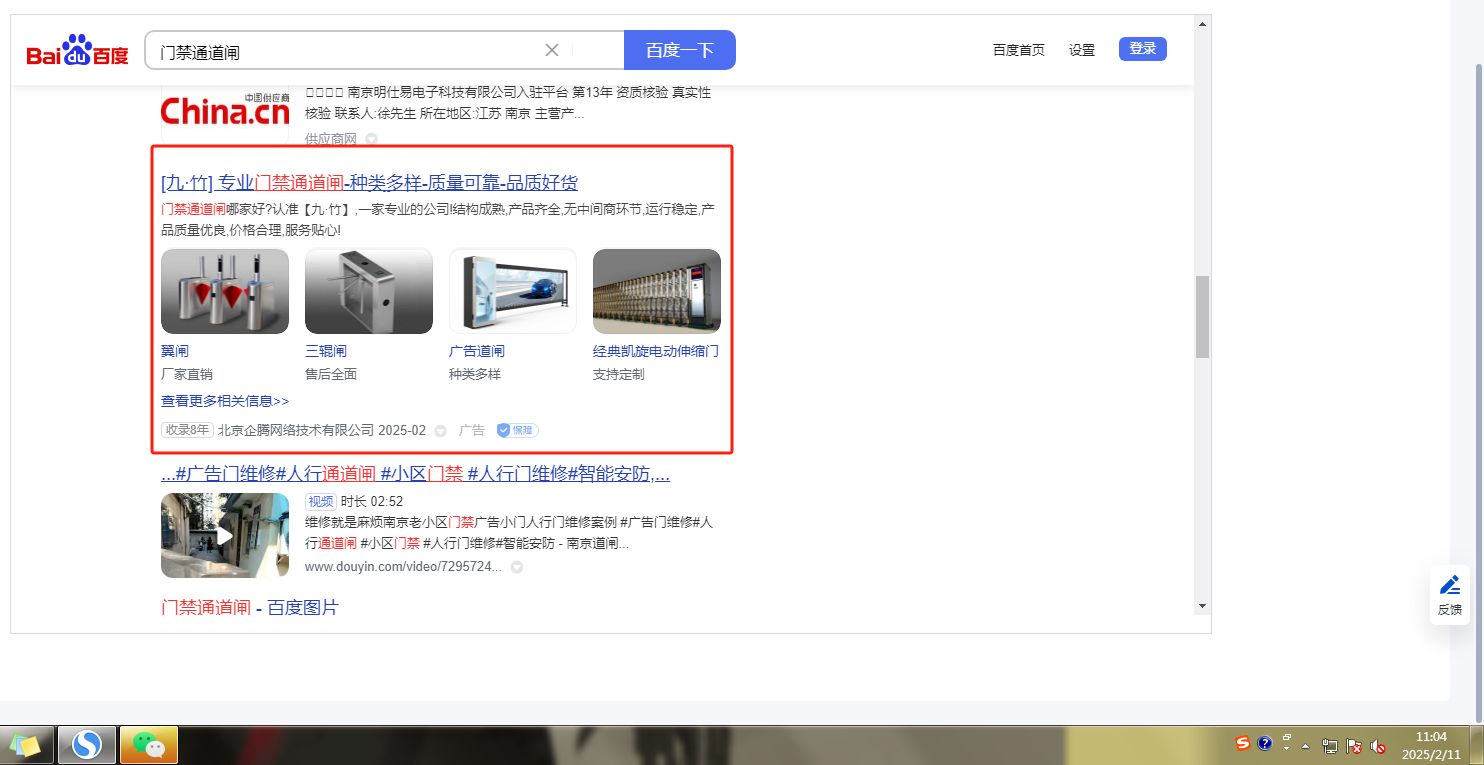Click the 广告道闸 product image
This screenshot has height=765, width=1484.
tap(513, 291)
